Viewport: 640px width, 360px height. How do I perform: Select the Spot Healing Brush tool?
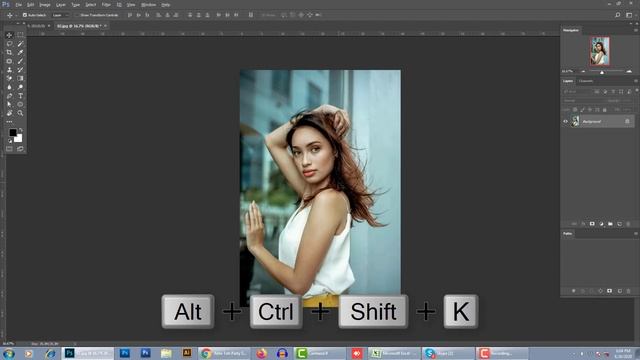[x=9, y=61]
